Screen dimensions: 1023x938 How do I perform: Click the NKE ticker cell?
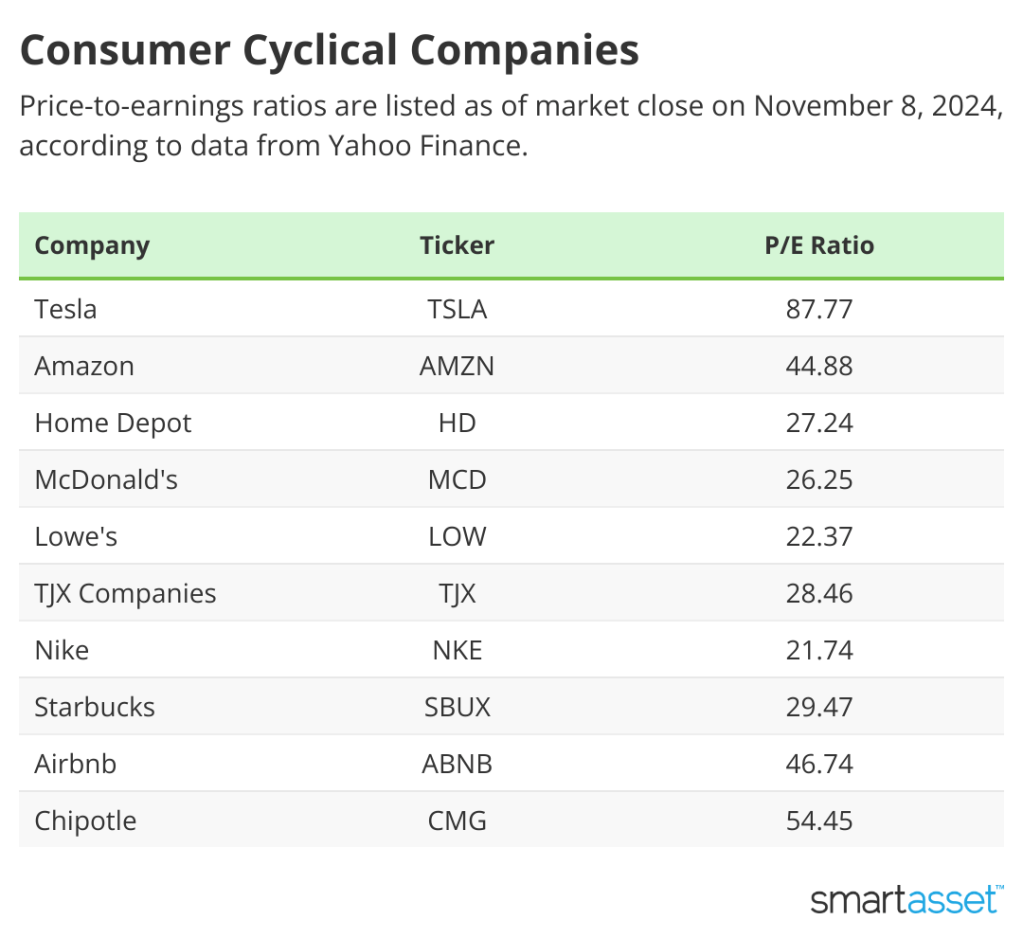coord(457,651)
